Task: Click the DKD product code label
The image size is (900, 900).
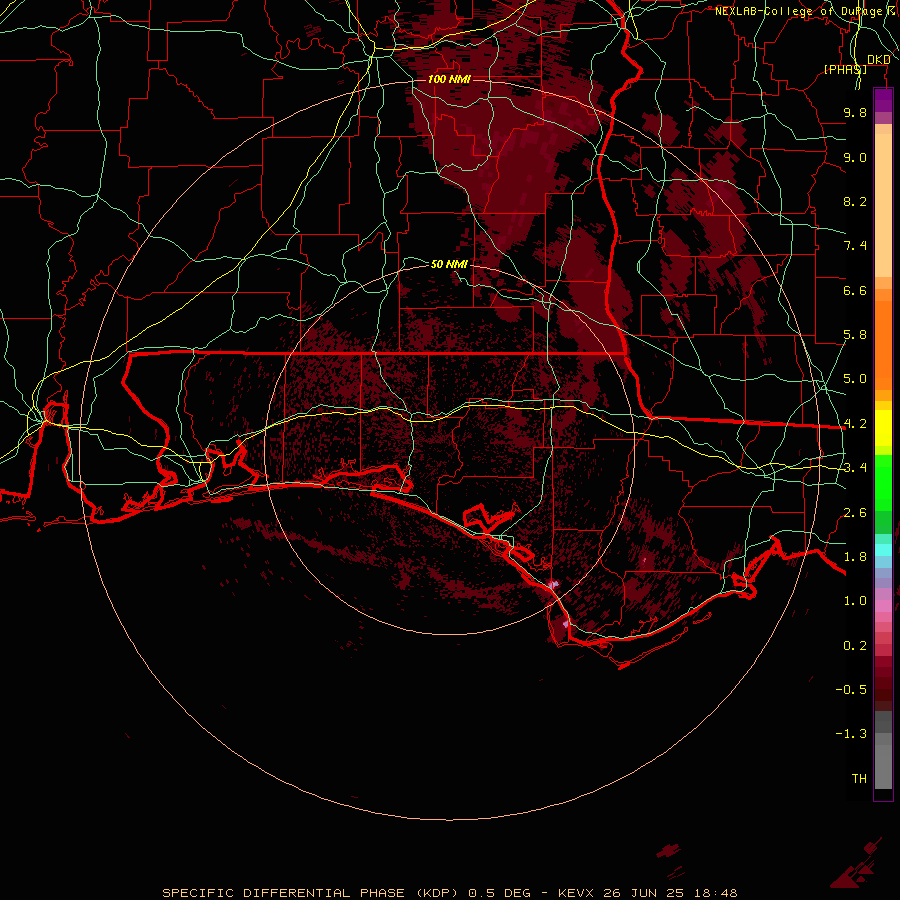Action: tap(878, 60)
